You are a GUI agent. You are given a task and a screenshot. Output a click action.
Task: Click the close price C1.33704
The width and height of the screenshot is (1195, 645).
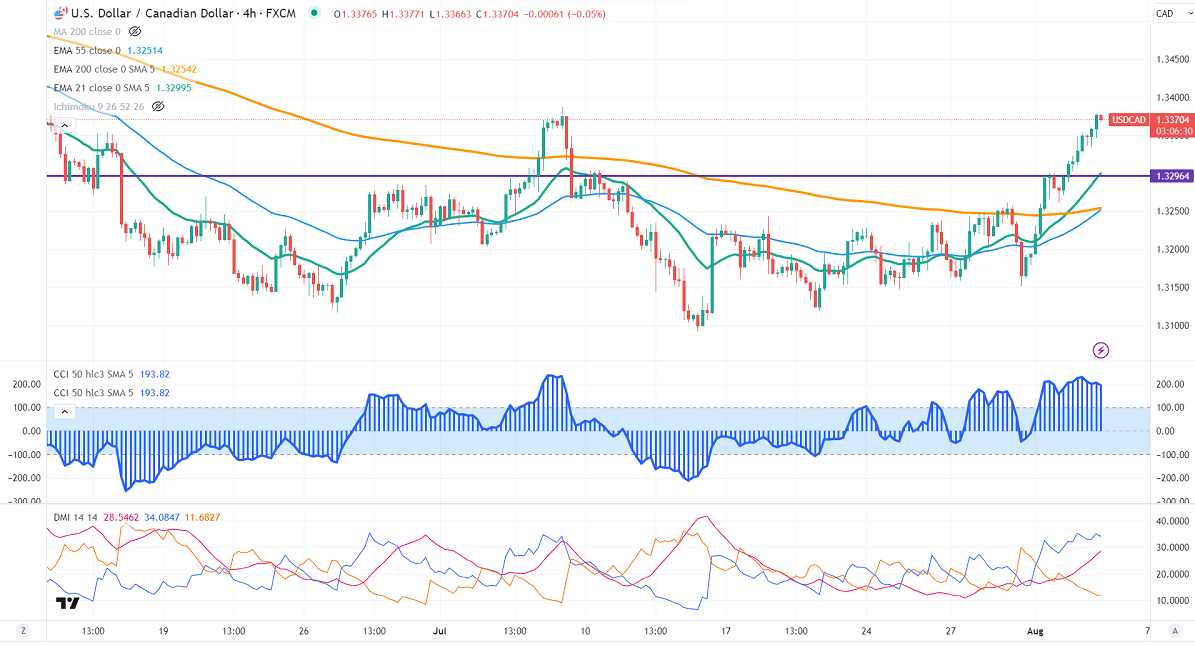(x=497, y=14)
